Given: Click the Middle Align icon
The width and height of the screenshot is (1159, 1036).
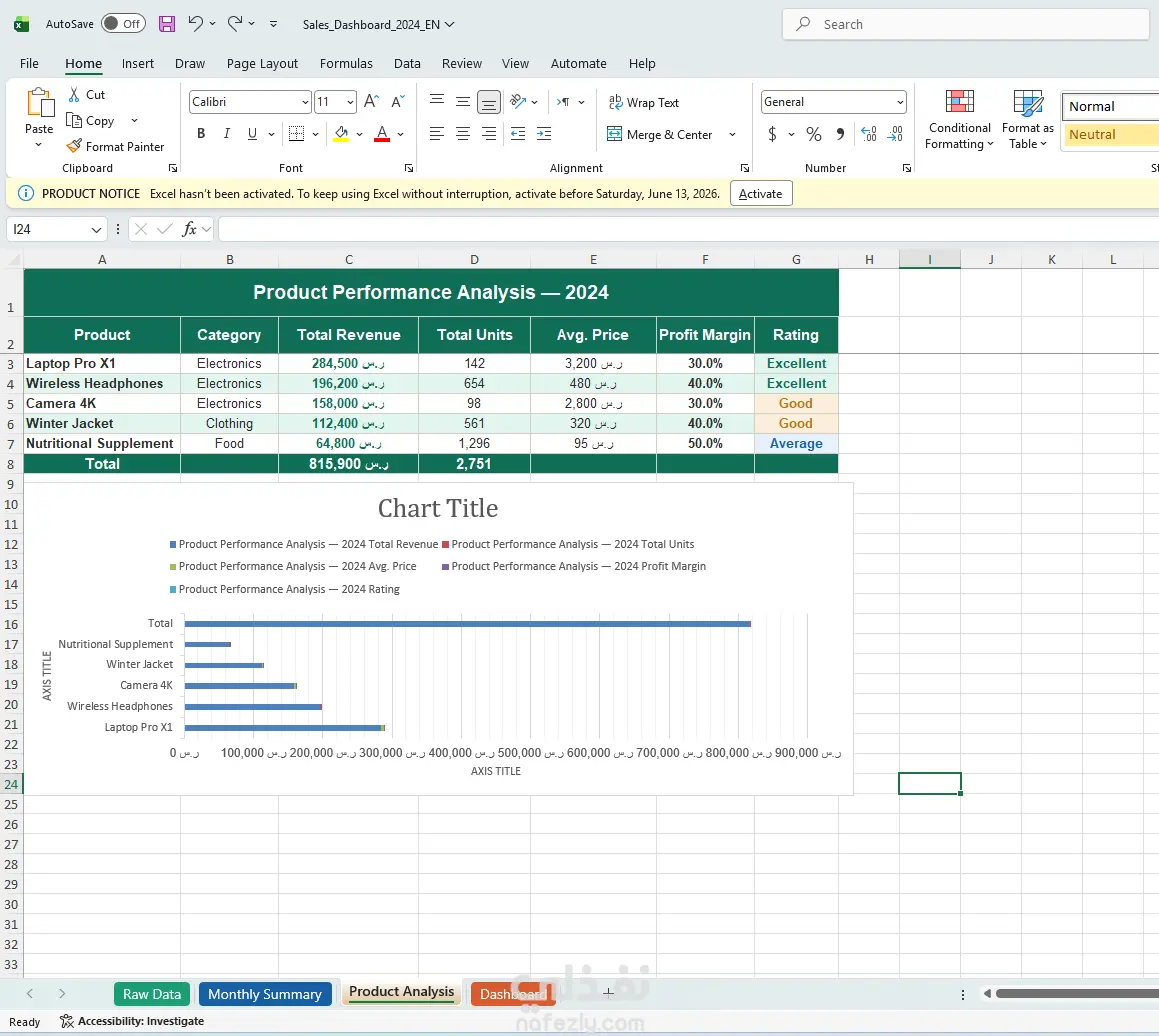Looking at the screenshot, I should click(x=463, y=101).
